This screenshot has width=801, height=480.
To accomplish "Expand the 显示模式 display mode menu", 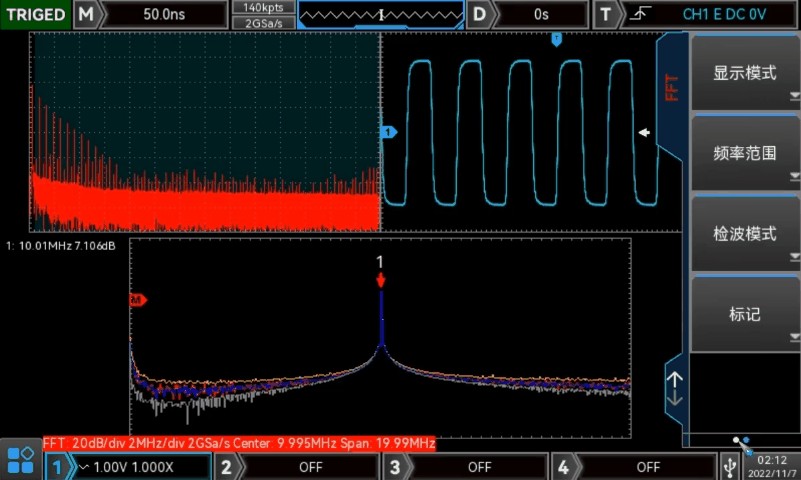I will click(x=744, y=74).
